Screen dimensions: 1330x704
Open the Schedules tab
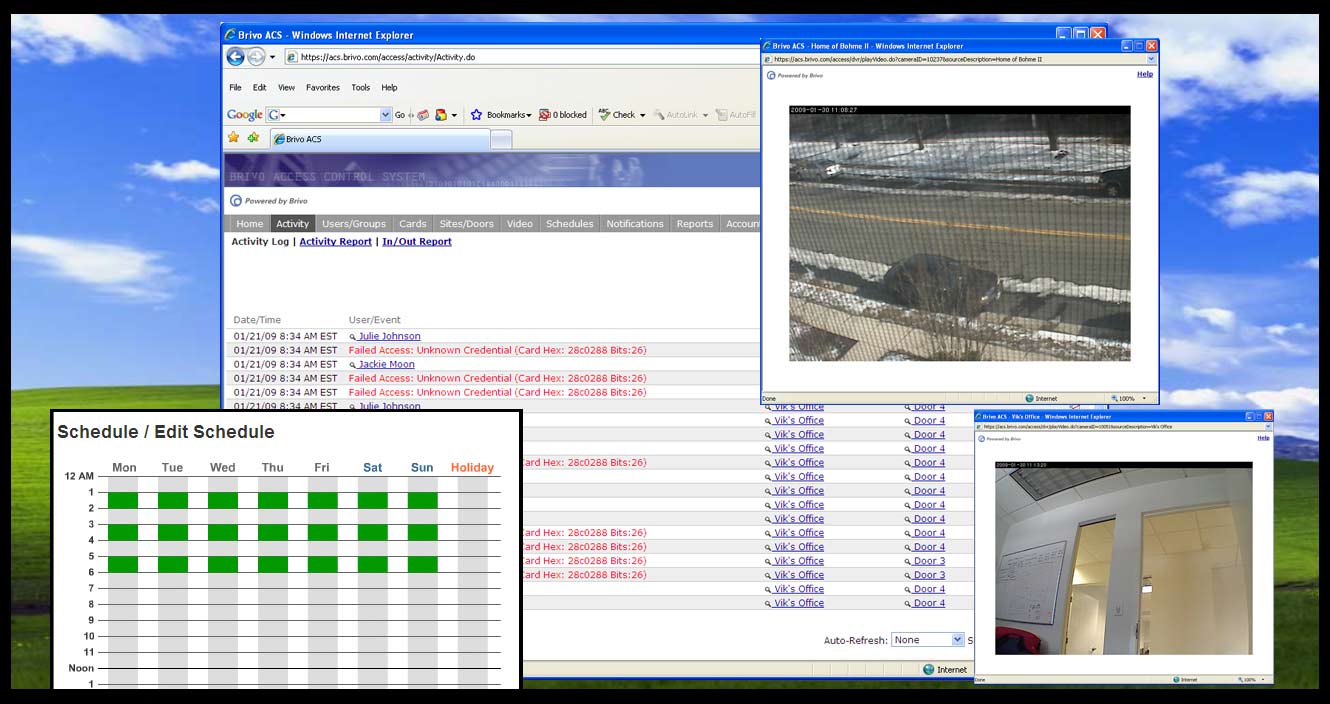[570, 224]
